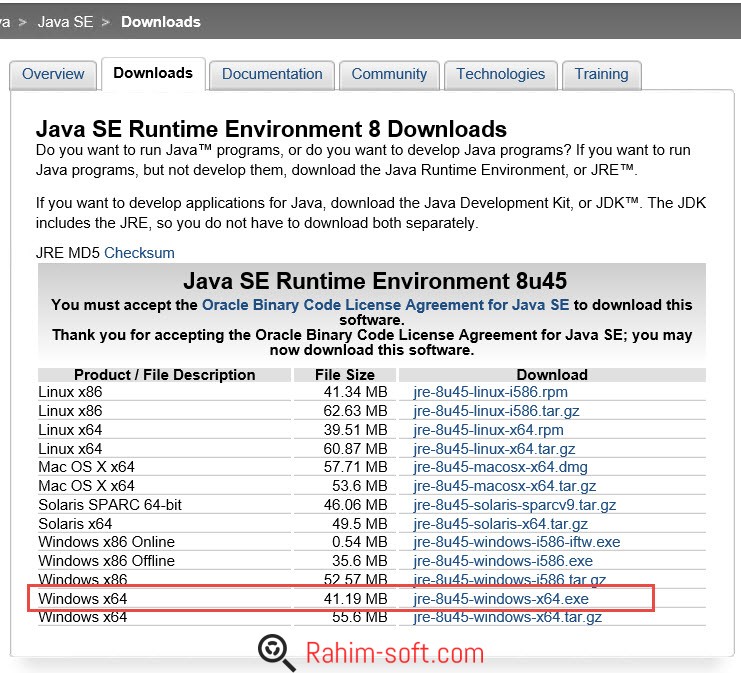The image size is (741, 673).
Task: Click the Download column header
Action: pyautogui.click(x=552, y=375)
